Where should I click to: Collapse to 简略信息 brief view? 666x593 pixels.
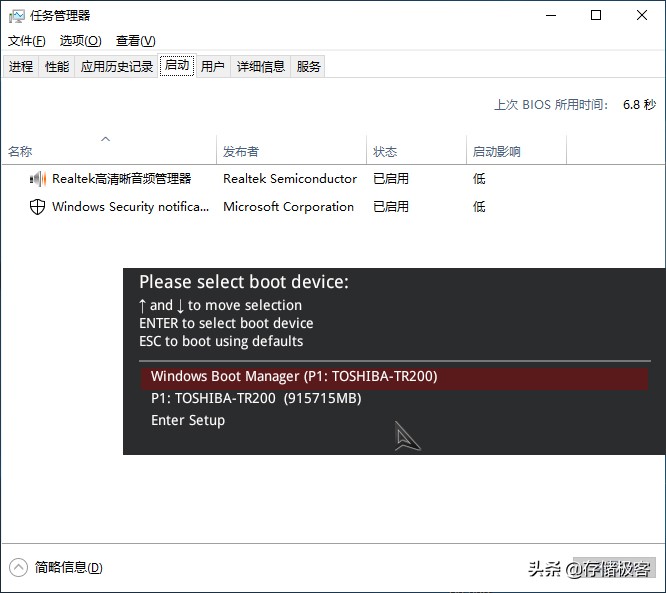pos(56,568)
